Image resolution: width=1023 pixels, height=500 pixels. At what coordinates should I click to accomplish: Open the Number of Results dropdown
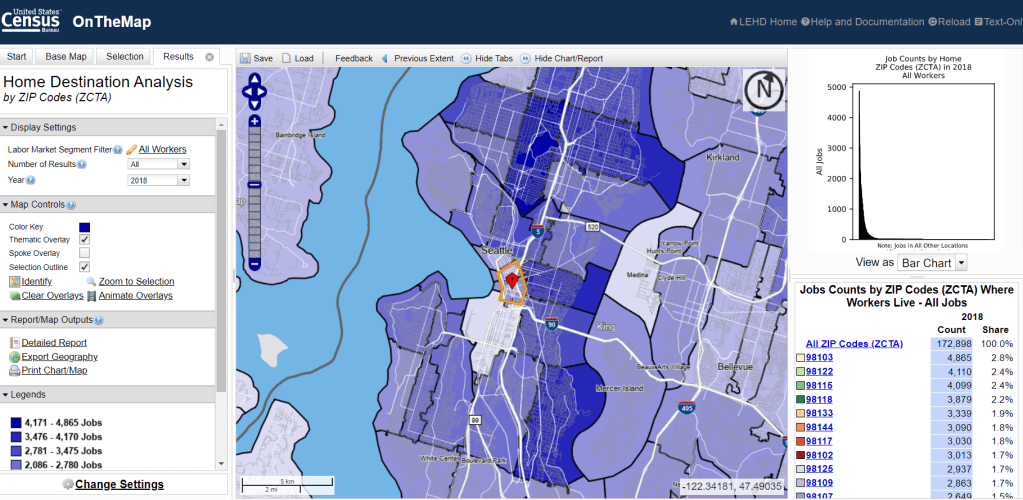click(158, 164)
